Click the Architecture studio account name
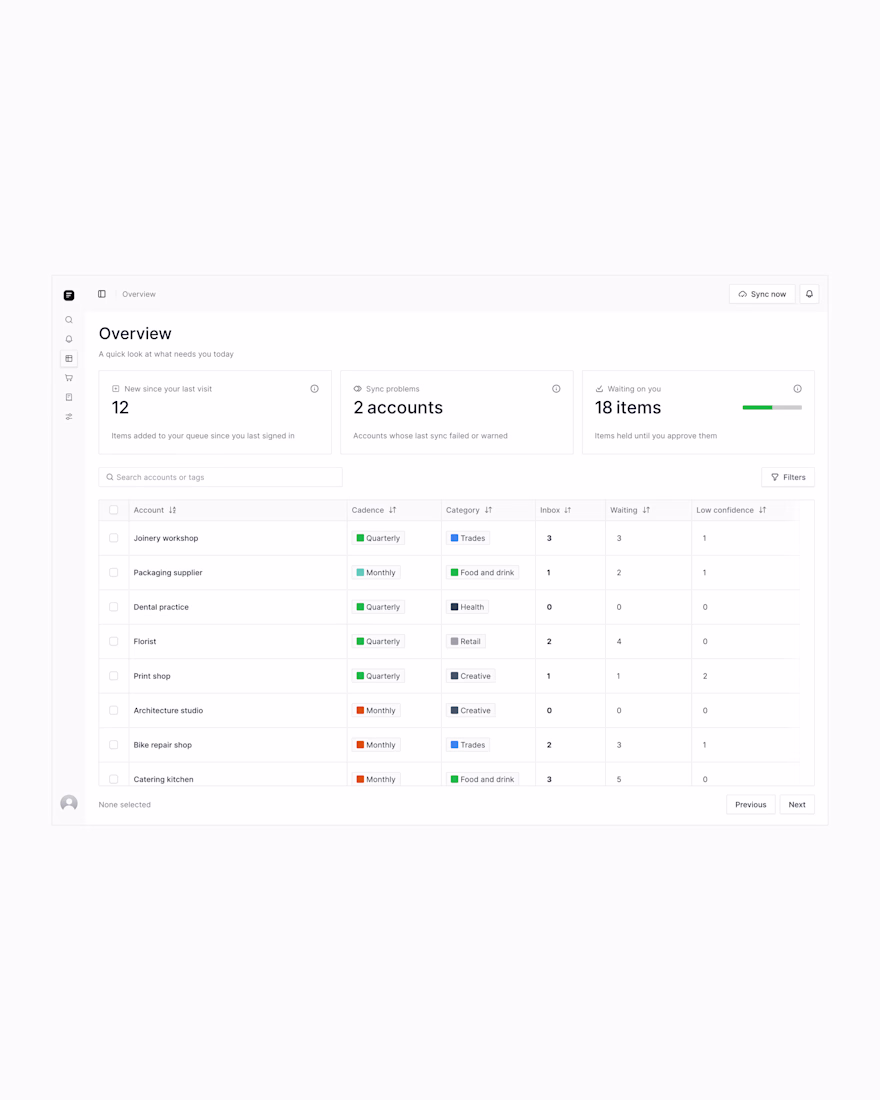Image resolution: width=880 pixels, height=1100 pixels. pos(168,711)
